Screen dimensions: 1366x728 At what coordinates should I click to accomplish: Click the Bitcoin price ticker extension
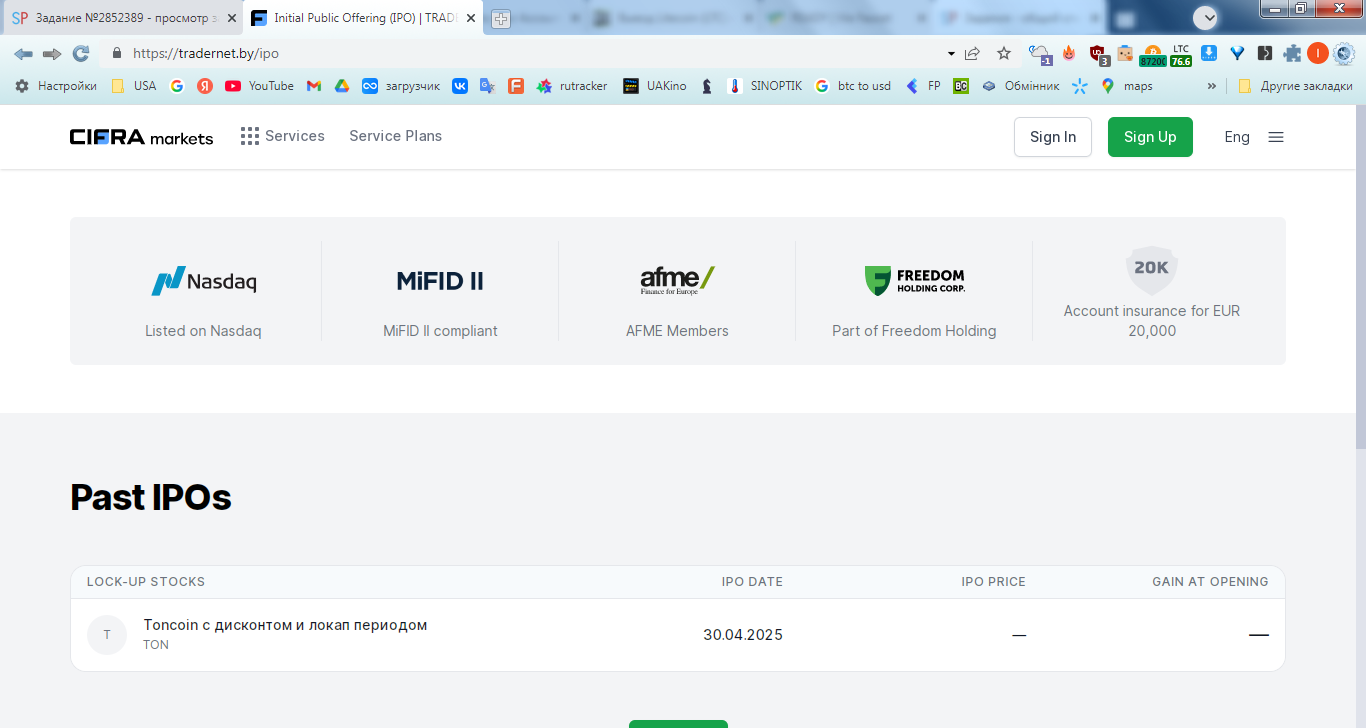click(x=1153, y=55)
